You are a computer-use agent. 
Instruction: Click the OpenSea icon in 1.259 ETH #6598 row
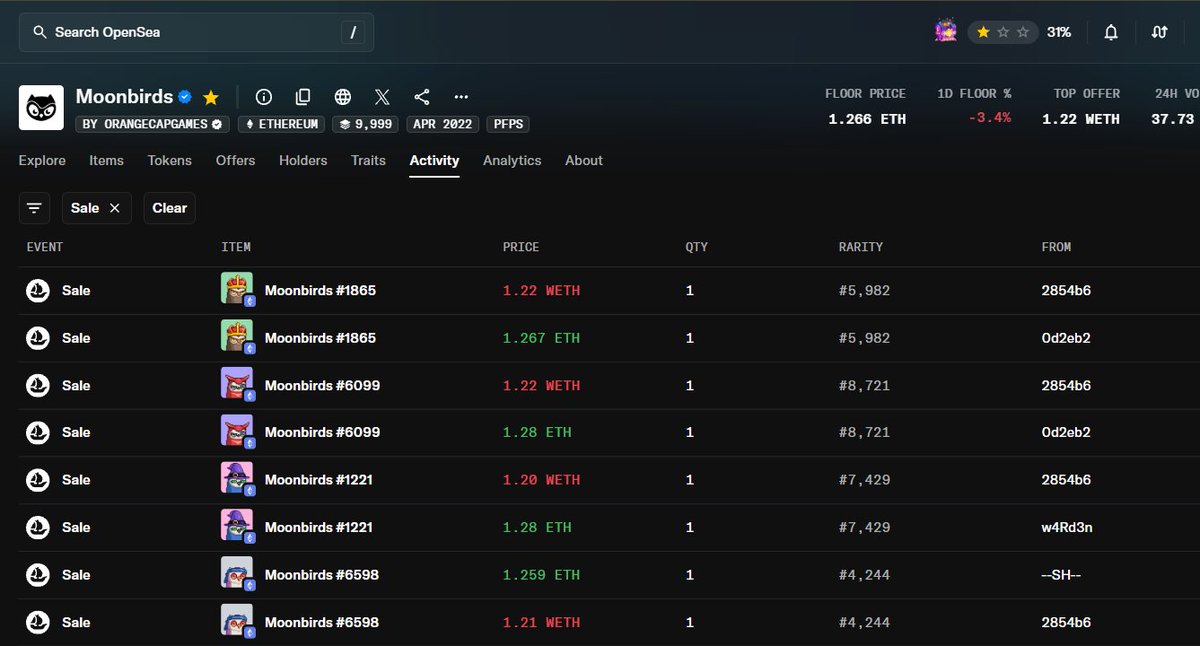tap(38, 575)
